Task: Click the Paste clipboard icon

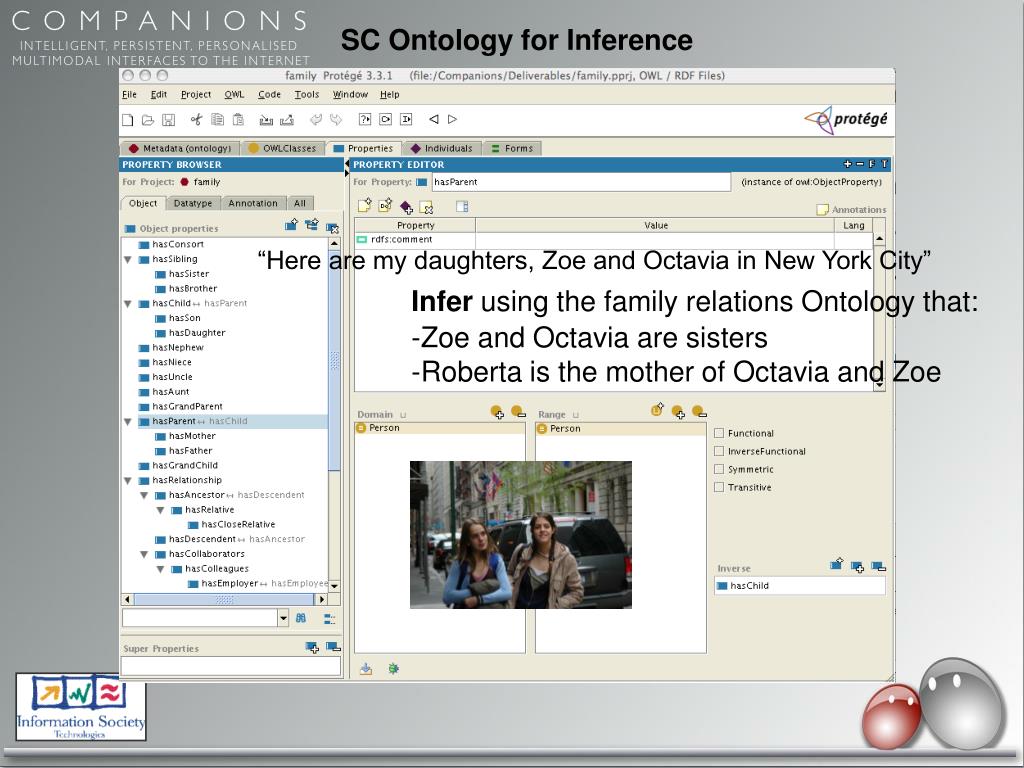Action: (x=238, y=119)
